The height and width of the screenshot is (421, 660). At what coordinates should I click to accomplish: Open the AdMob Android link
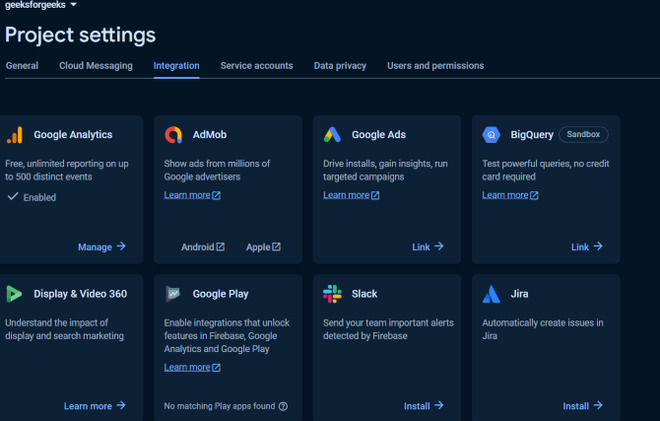[203, 247]
